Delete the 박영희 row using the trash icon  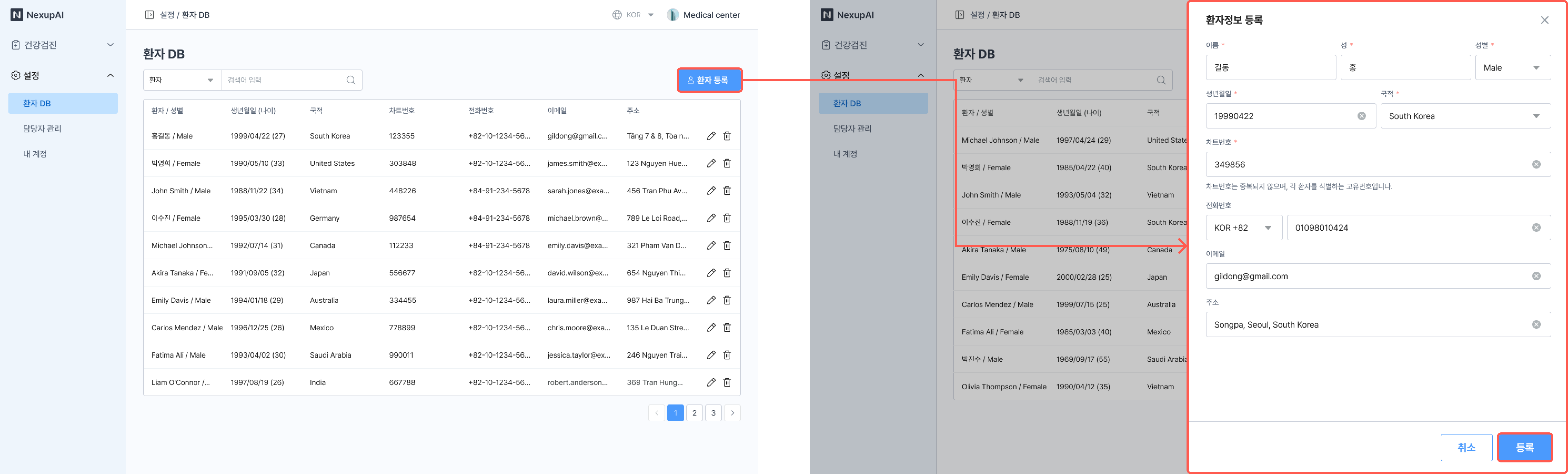pyautogui.click(x=727, y=163)
